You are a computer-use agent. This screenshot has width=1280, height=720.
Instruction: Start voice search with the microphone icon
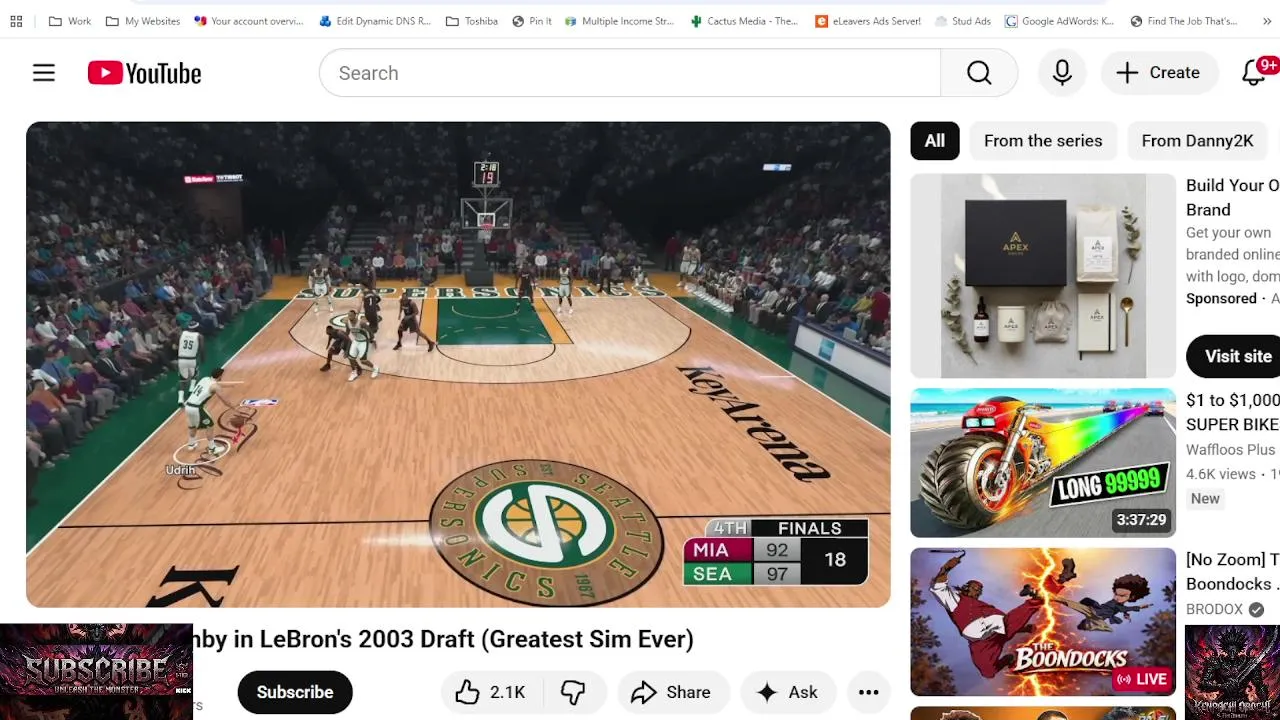tap(1062, 73)
